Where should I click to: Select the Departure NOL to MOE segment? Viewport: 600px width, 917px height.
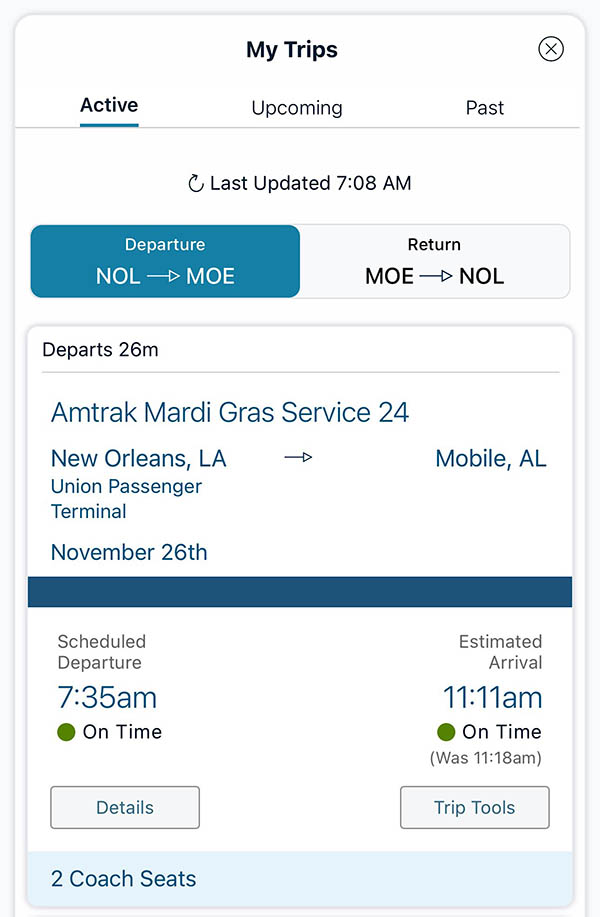tap(164, 261)
